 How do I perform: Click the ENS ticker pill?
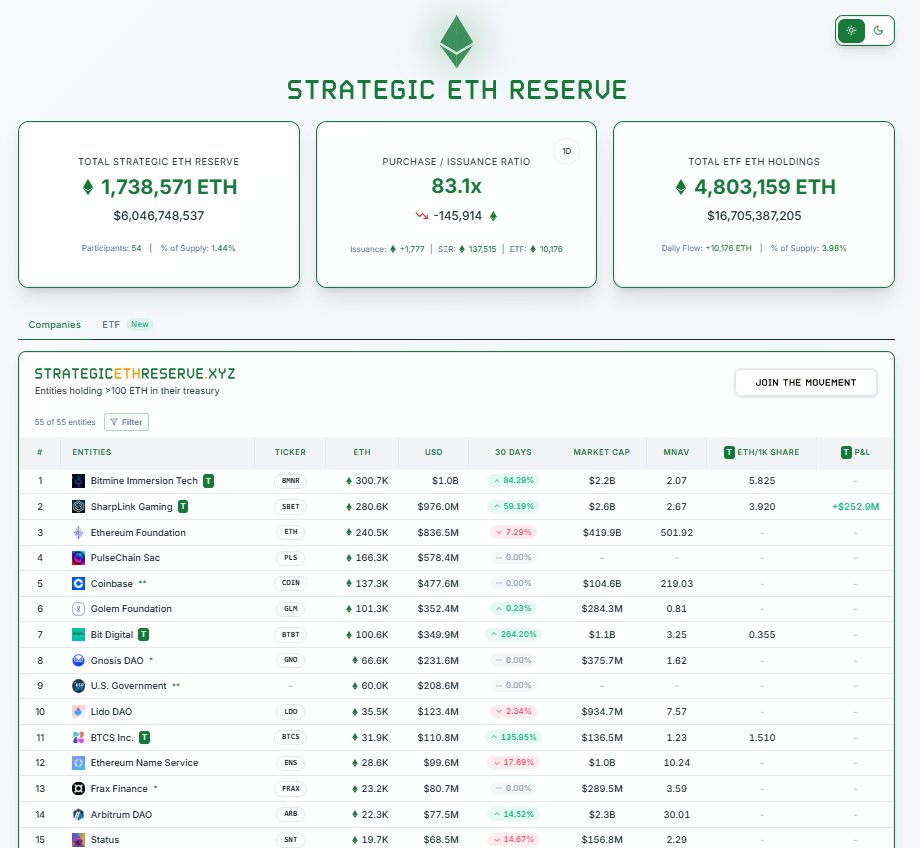pos(290,762)
